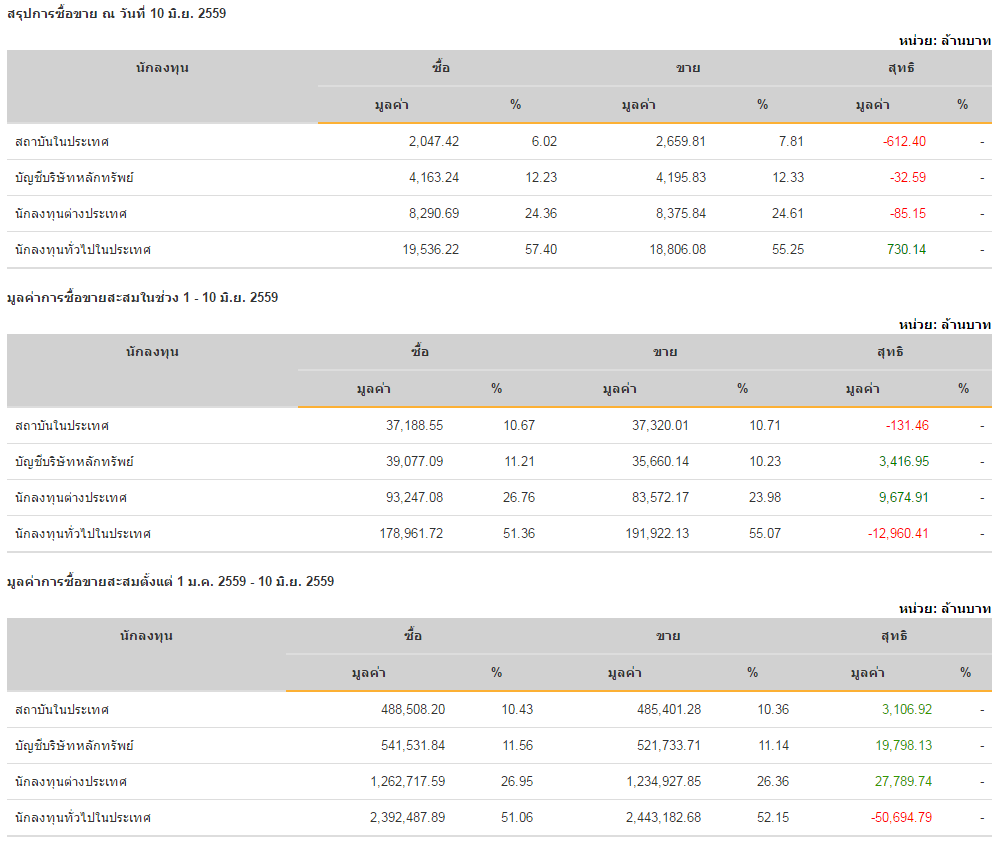Select the net value "9,674.91"
This screenshot has height=841, width=995.
pyautogui.click(x=904, y=498)
